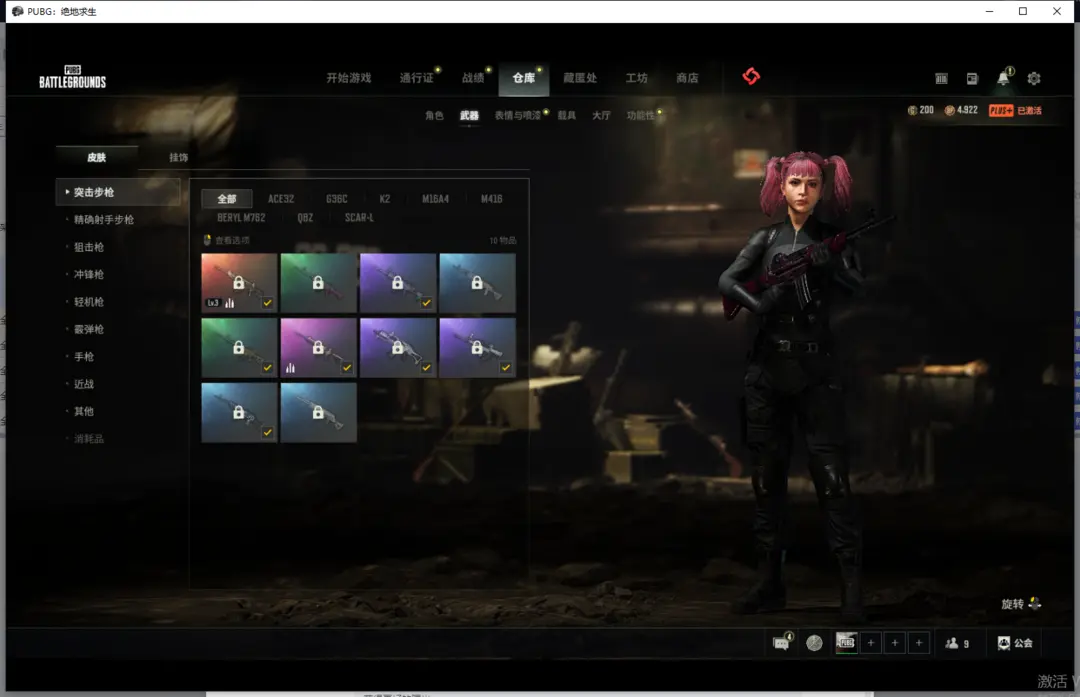Click the lock icon on magenta skin
The width and height of the screenshot is (1080, 697).
pyautogui.click(x=318, y=347)
